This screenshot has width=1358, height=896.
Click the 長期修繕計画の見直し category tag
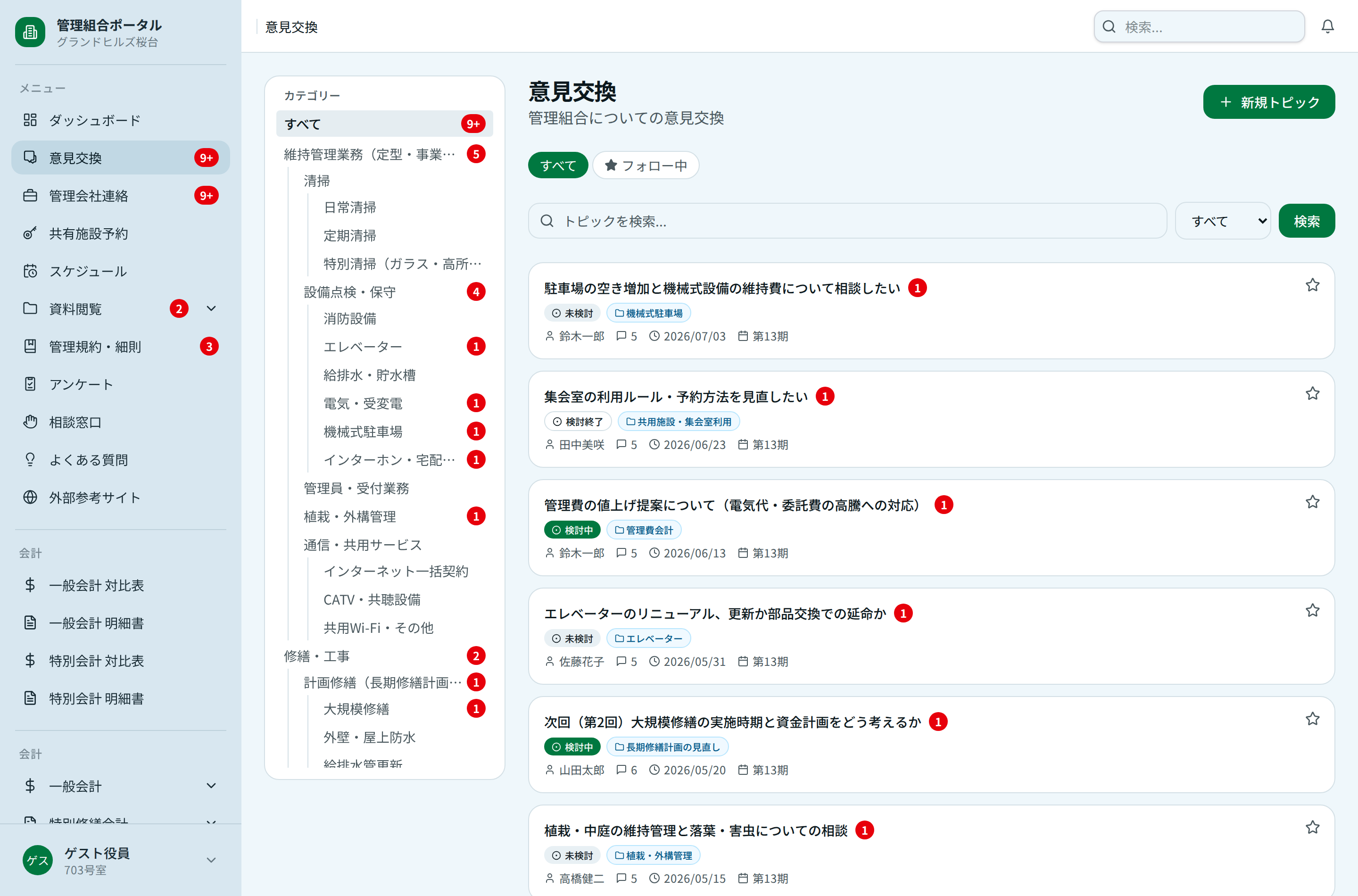(x=667, y=747)
